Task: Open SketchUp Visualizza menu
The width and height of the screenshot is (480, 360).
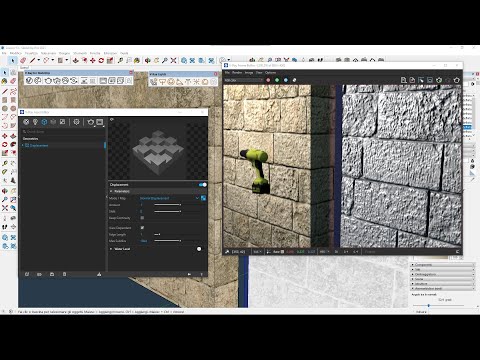Action: click(x=31, y=53)
